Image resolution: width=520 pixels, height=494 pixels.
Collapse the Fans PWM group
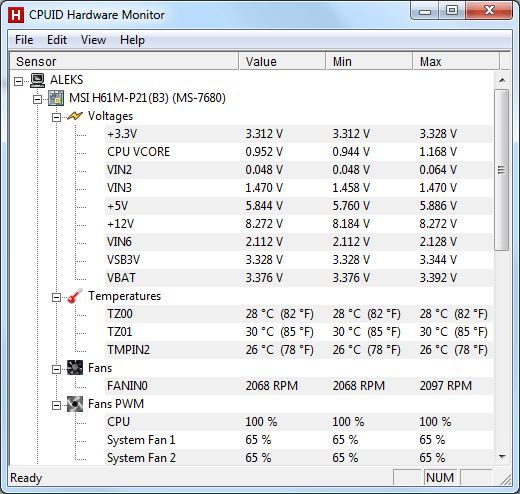coord(56,405)
